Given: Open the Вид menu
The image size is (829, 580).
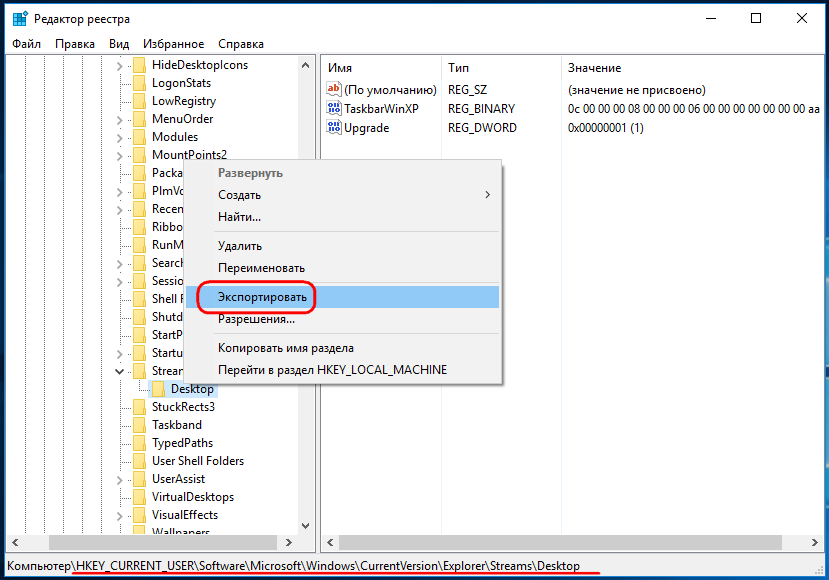Looking at the screenshot, I should tap(119, 44).
